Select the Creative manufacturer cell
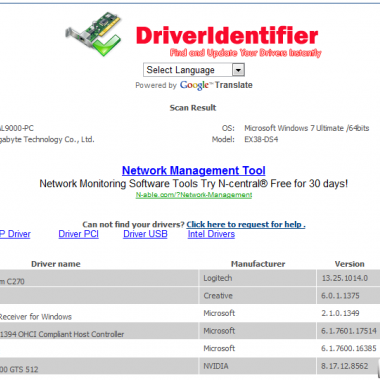380x380 pixels. (x=257, y=296)
